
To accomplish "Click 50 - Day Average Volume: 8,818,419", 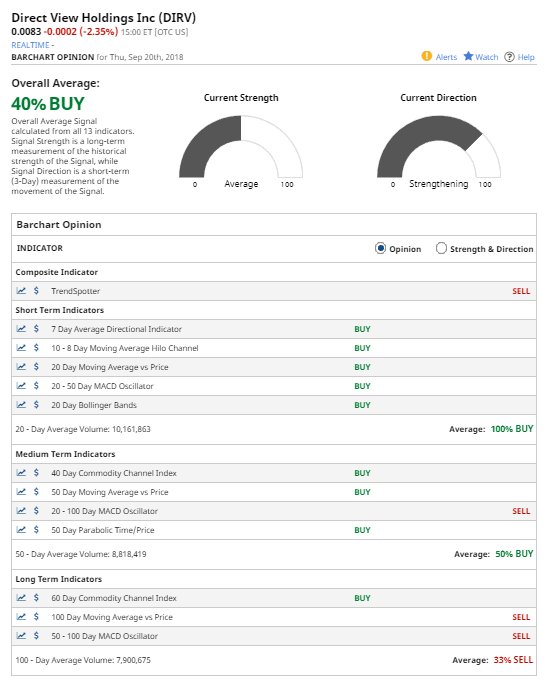I will pyautogui.click(x=81, y=554).
